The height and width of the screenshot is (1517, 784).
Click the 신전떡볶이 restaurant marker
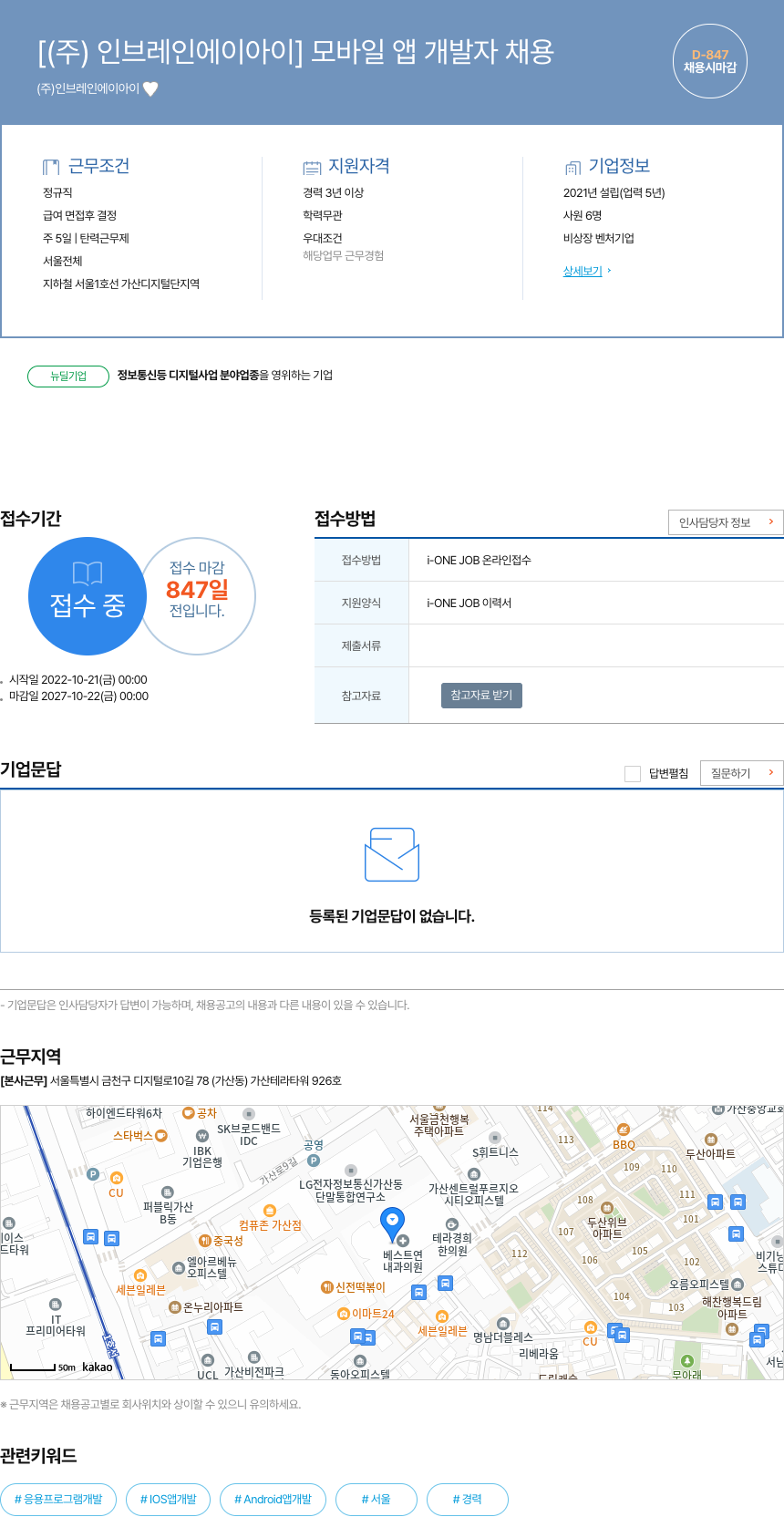[x=326, y=1287]
